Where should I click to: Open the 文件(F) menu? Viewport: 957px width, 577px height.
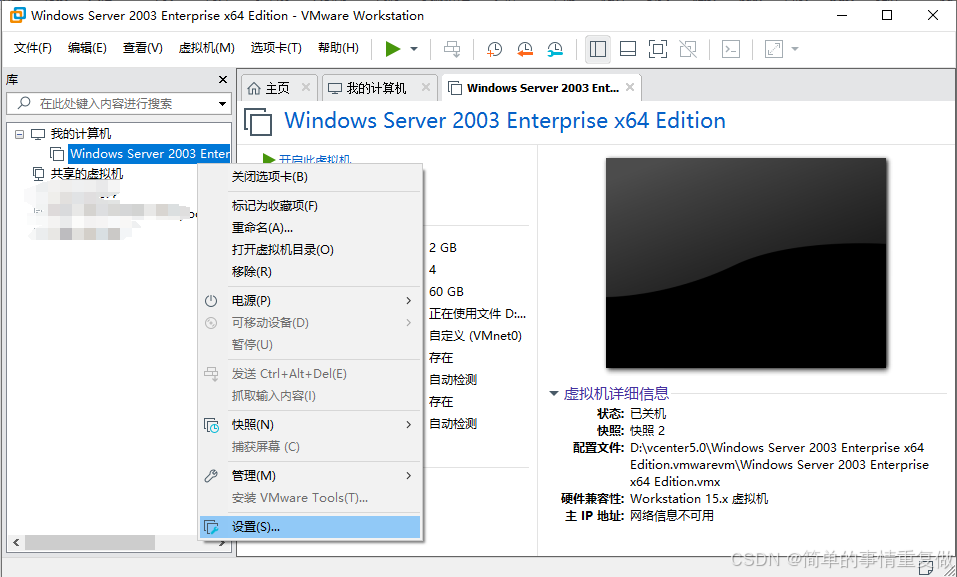(32, 48)
